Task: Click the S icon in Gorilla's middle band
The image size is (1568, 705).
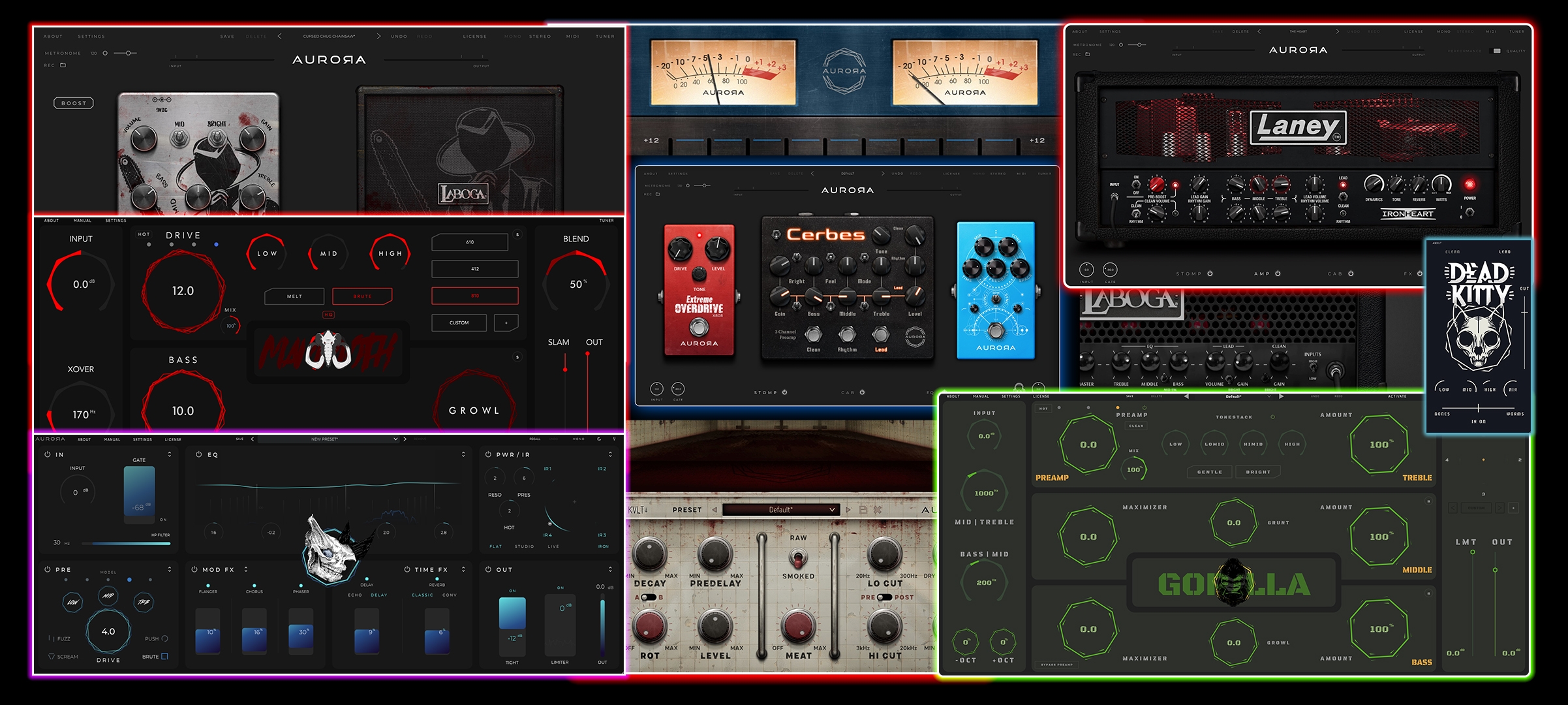Action: pyautogui.click(x=1428, y=501)
